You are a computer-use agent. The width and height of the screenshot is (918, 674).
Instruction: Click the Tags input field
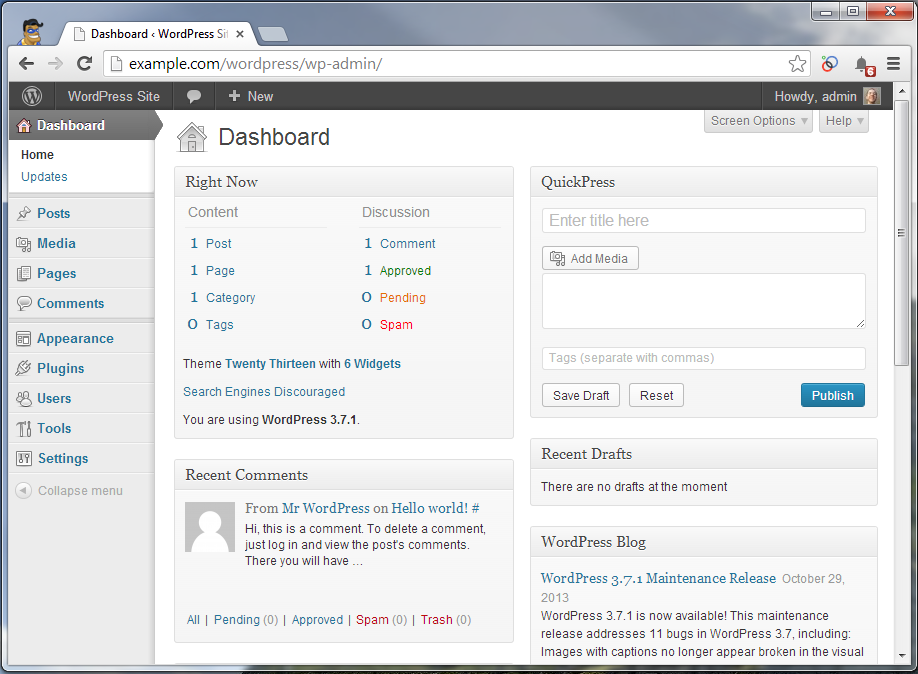pyautogui.click(x=703, y=358)
